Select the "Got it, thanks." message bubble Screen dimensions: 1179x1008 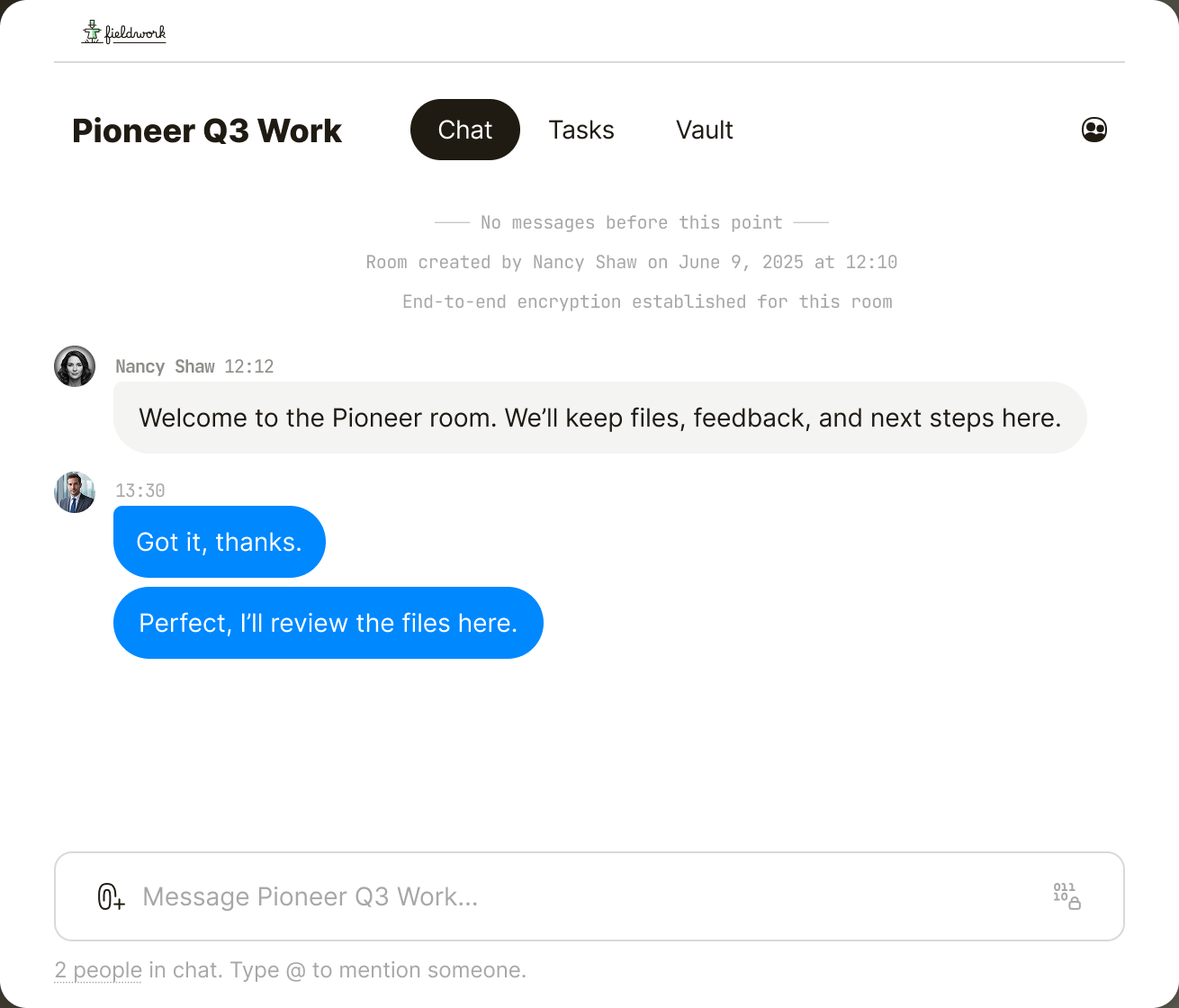[x=219, y=541]
